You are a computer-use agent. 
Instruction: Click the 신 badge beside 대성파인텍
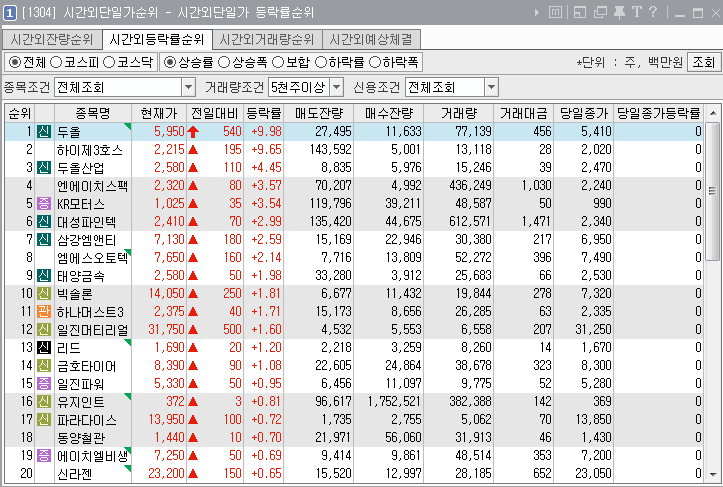click(44, 221)
